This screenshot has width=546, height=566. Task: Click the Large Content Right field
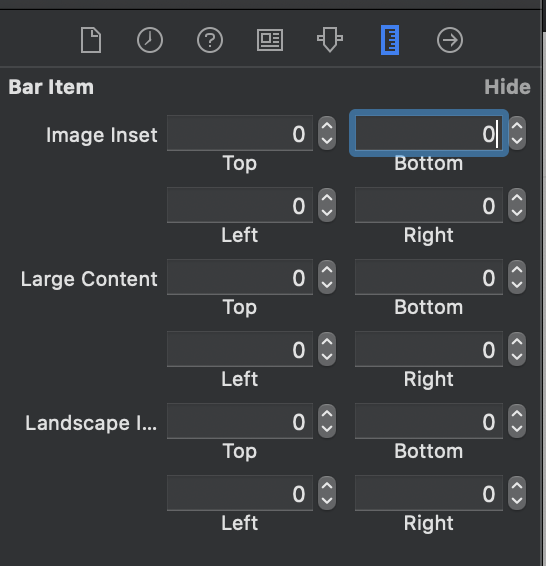coord(429,349)
